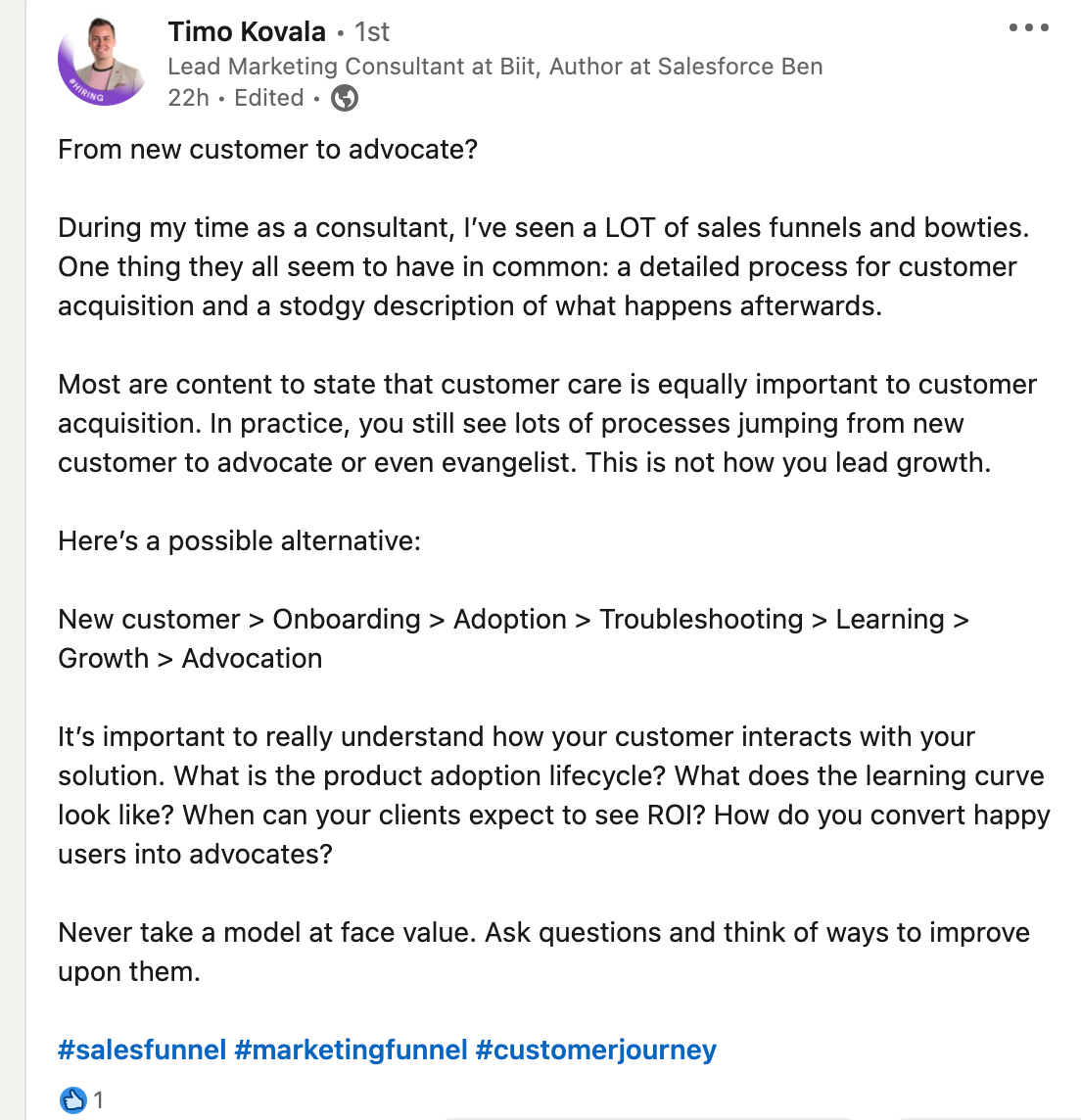Click the #customerjourney hashtag

[x=595, y=1050]
